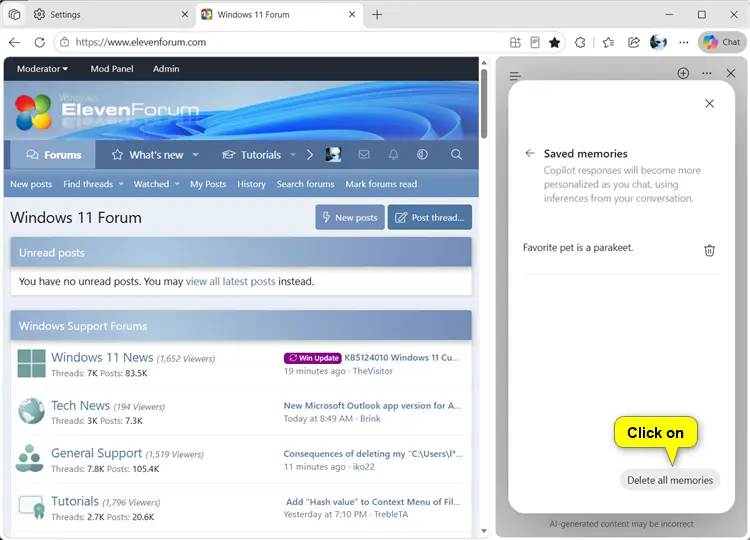Open tab actions menu icon

[14, 14]
